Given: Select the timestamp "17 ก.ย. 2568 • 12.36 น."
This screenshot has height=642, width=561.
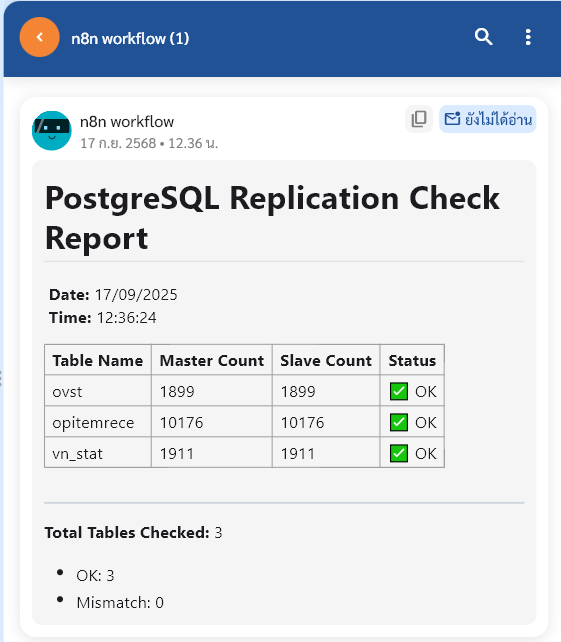Looking at the screenshot, I should 149,143.
